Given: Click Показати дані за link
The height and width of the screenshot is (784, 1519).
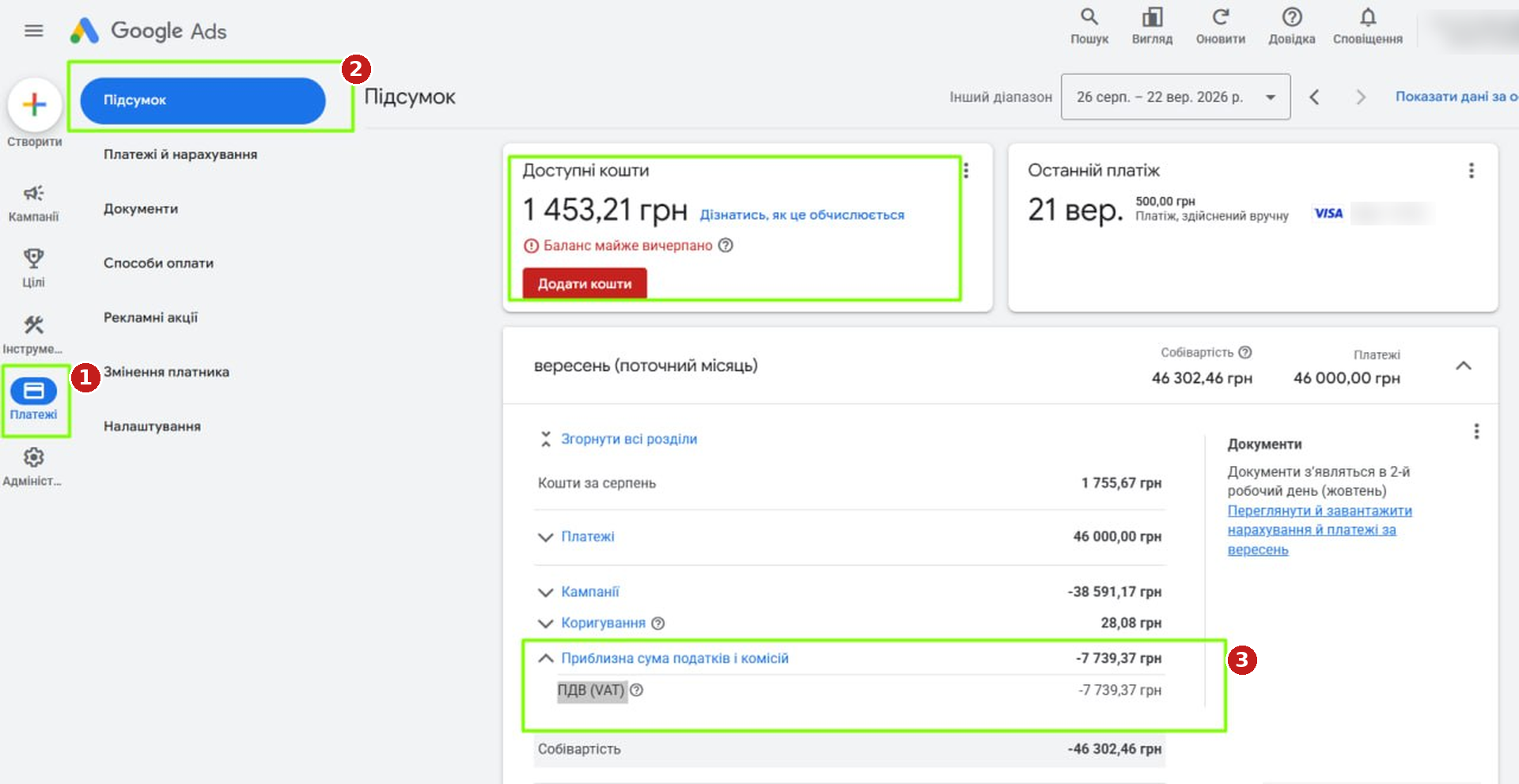Looking at the screenshot, I should coord(1456,97).
